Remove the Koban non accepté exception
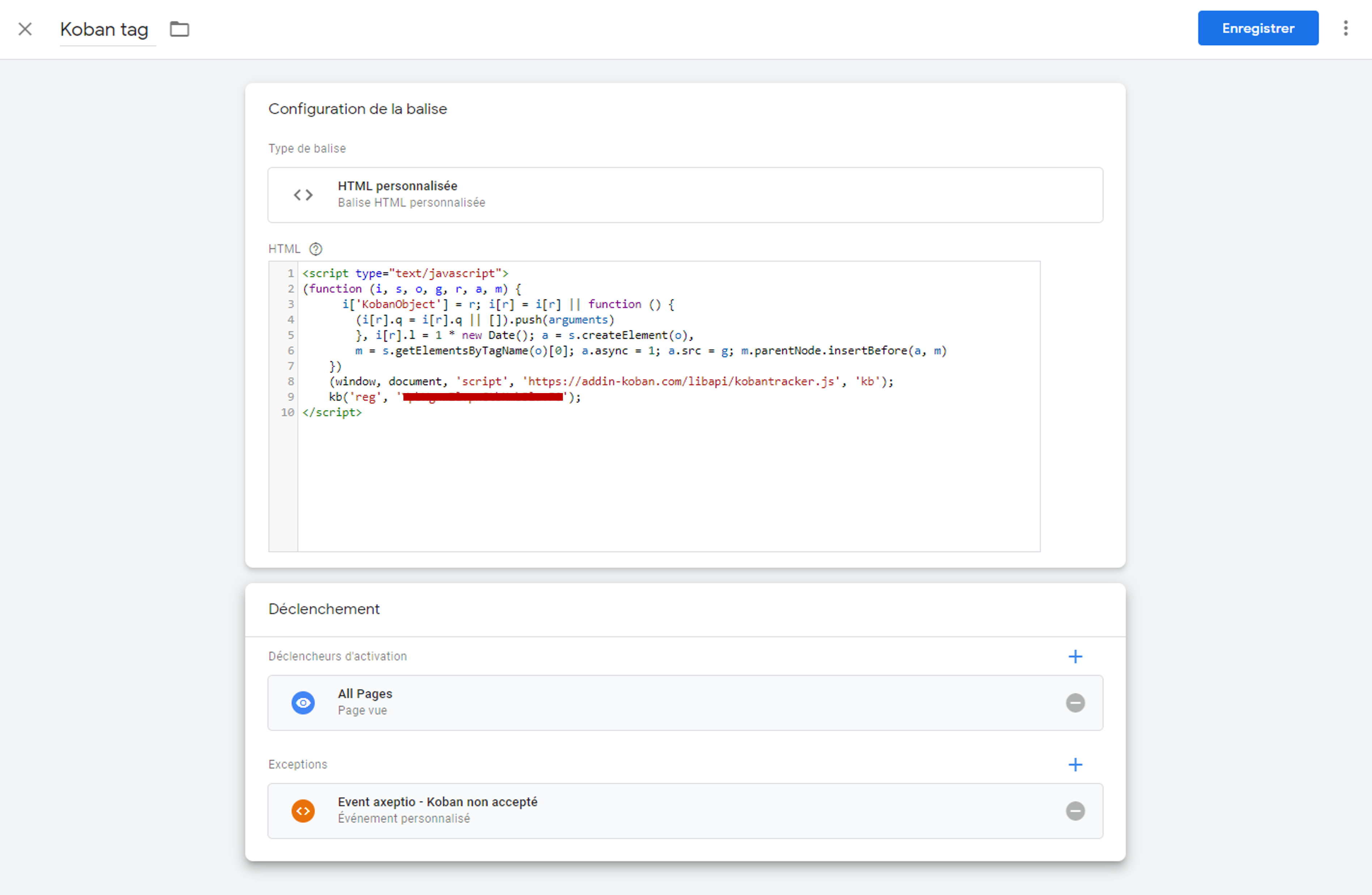Viewport: 1372px width, 895px height. [x=1074, y=811]
